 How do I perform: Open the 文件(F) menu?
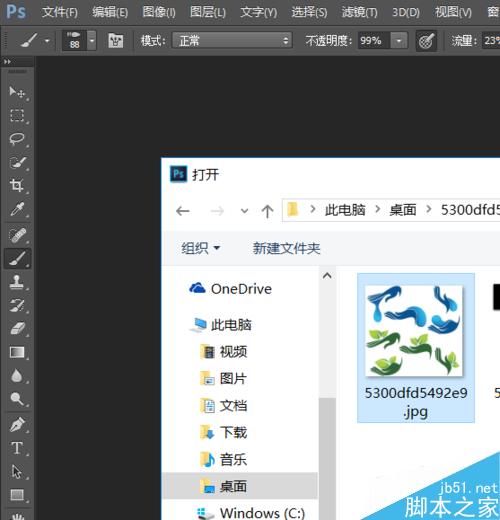[x=60, y=12]
